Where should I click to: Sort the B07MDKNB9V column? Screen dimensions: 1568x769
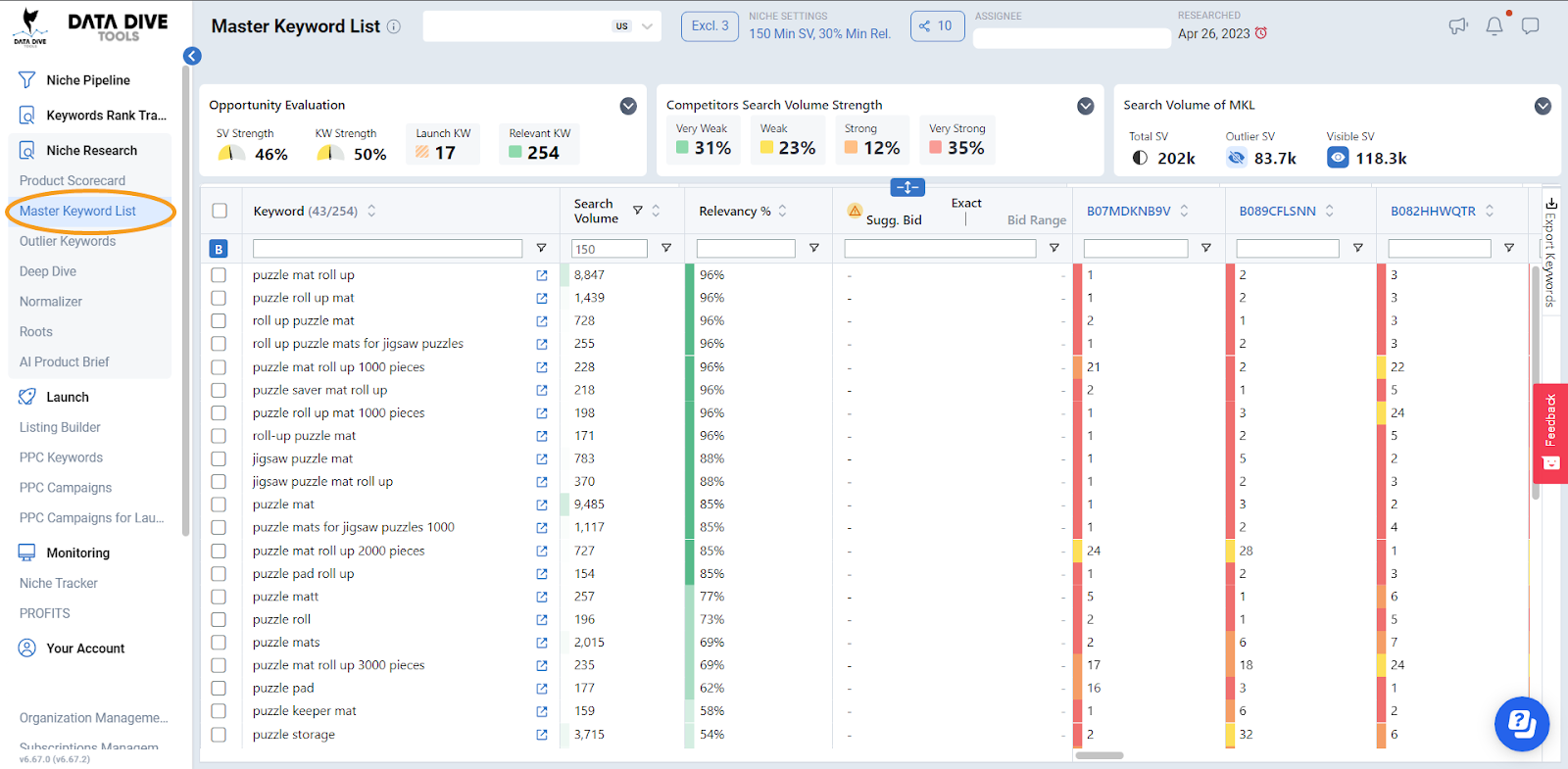pyautogui.click(x=1184, y=211)
